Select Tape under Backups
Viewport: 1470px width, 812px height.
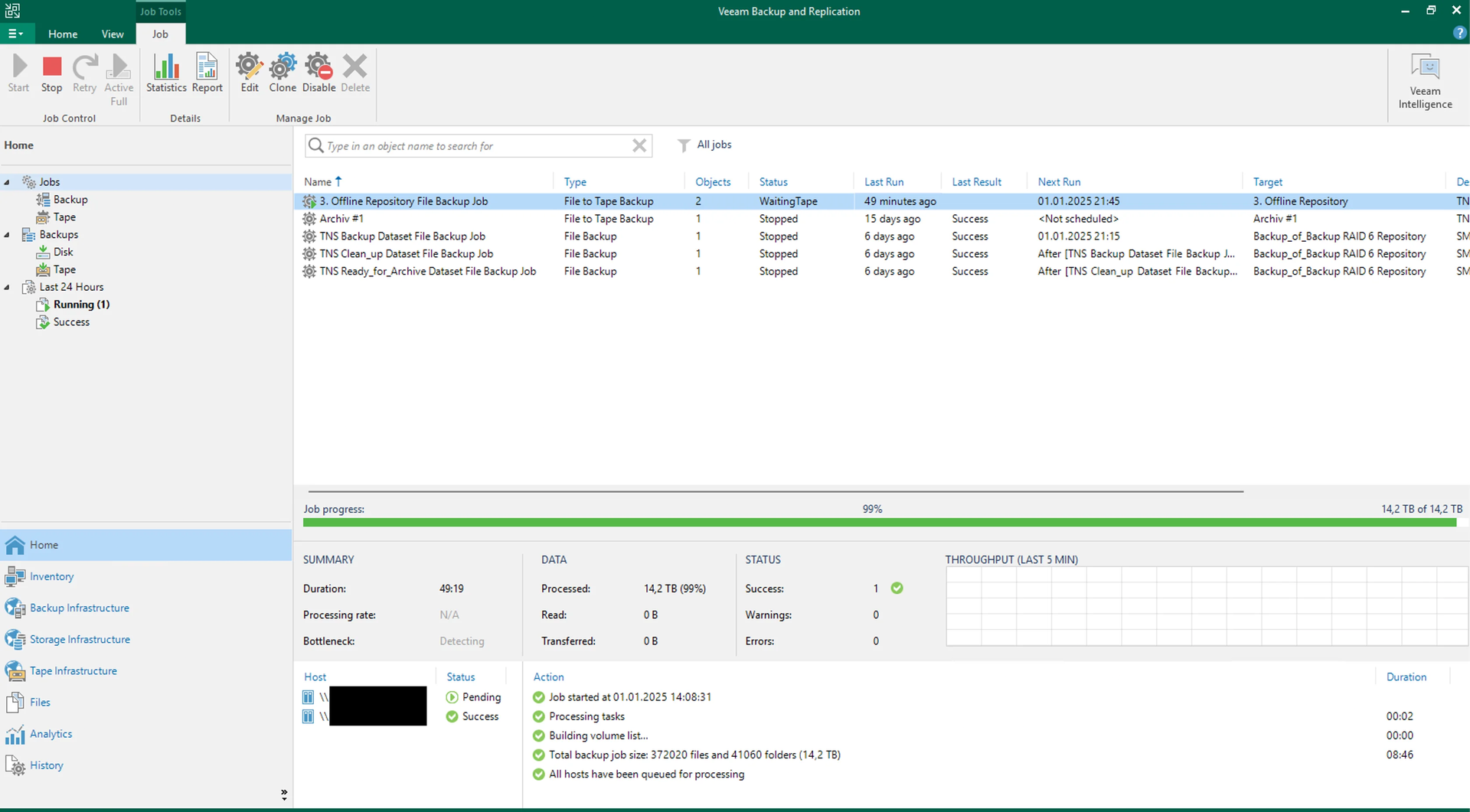coord(64,269)
